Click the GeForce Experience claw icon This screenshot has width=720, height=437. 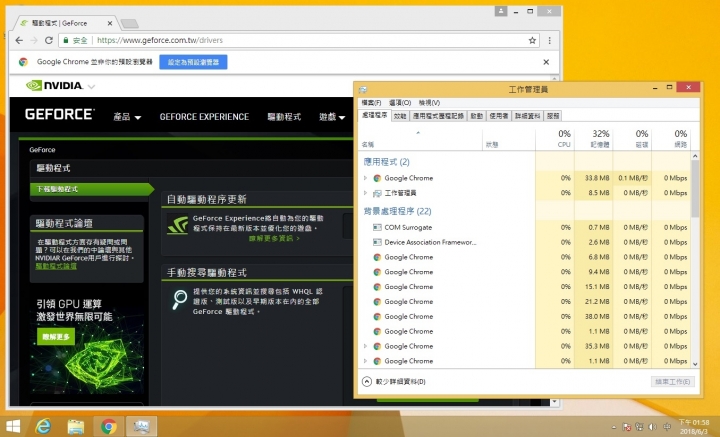(177, 224)
